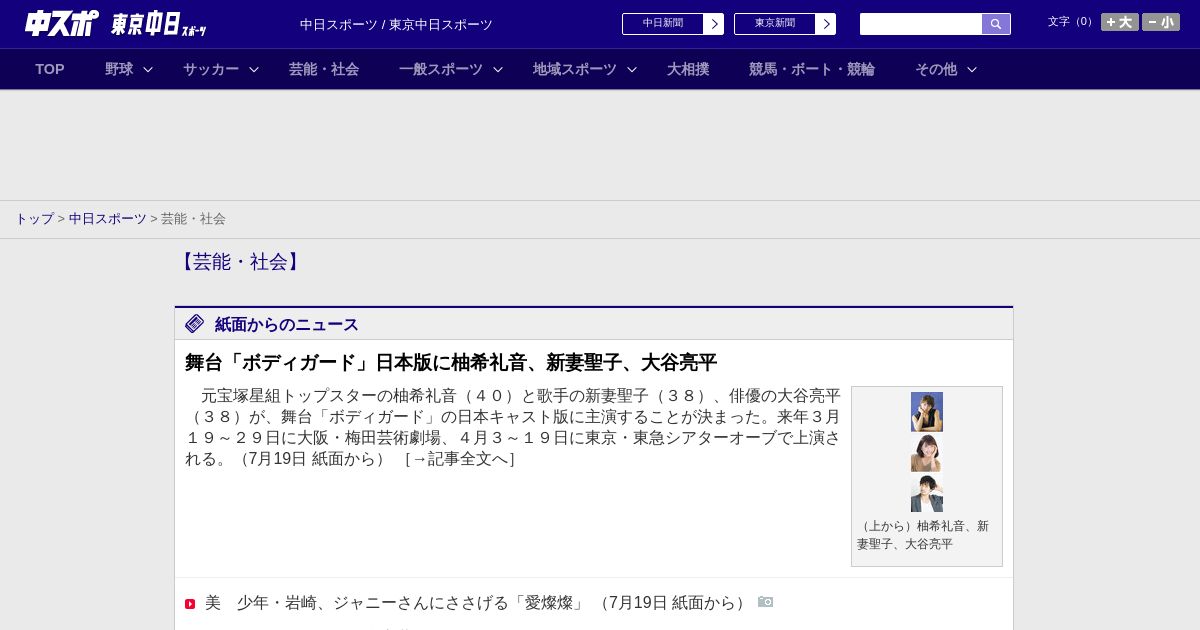The height and width of the screenshot is (630, 1200).
Task: Click the arrow next to 東京新聞
Action: [x=826, y=24]
